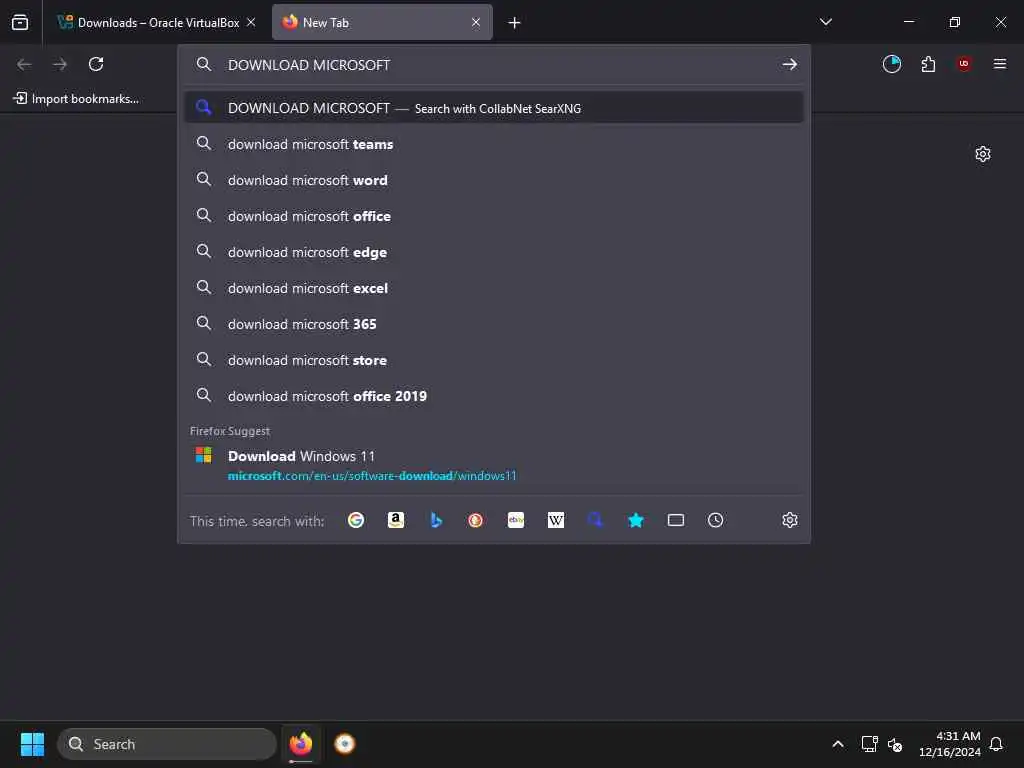The height and width of the screenshot is (768, 1024).
Task: Choose suggestion download microsoft 365
Action: click(494, 324)
